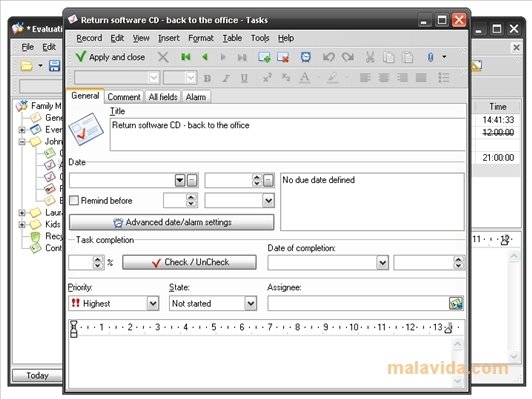Click the alarm clock toolbar icon

tap(306, 57)
